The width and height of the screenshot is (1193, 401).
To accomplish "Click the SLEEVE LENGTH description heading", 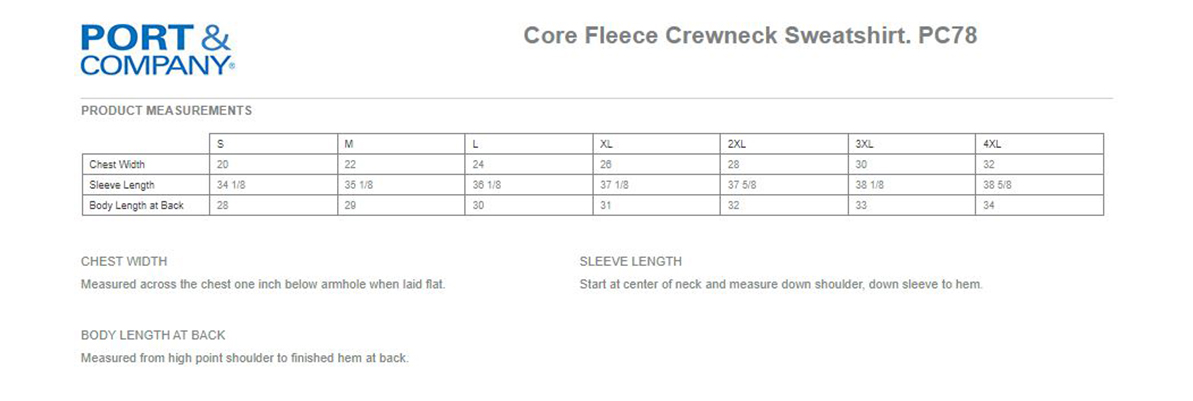I will click(x=630, y=261).
